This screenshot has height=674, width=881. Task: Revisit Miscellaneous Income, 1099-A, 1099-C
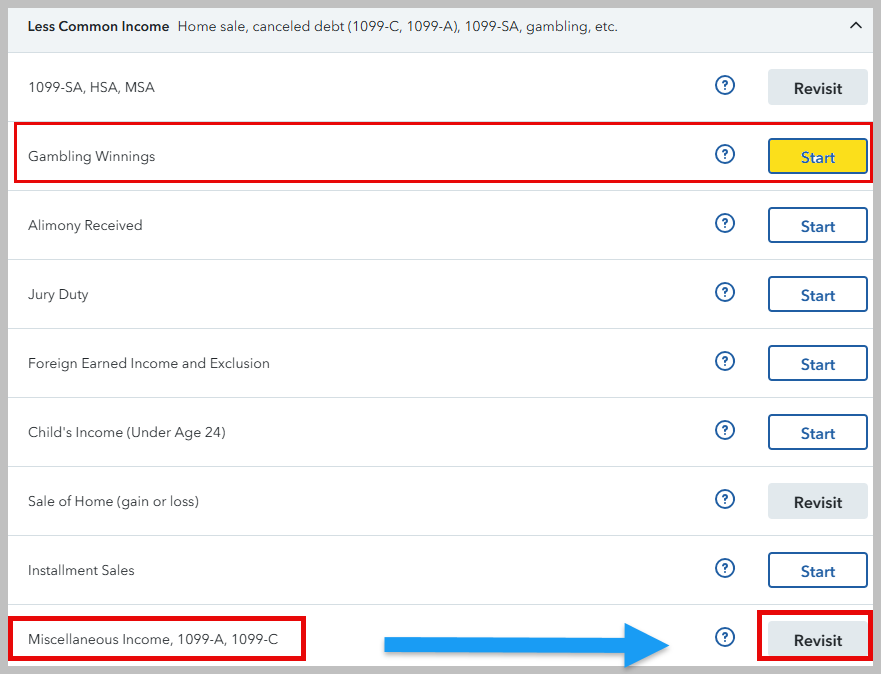click(x=817, y=640)
